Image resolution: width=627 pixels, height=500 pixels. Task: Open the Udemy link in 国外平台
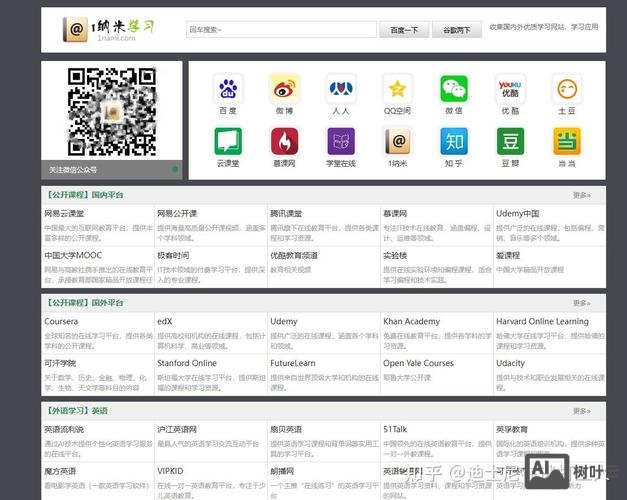coord(284,322)
